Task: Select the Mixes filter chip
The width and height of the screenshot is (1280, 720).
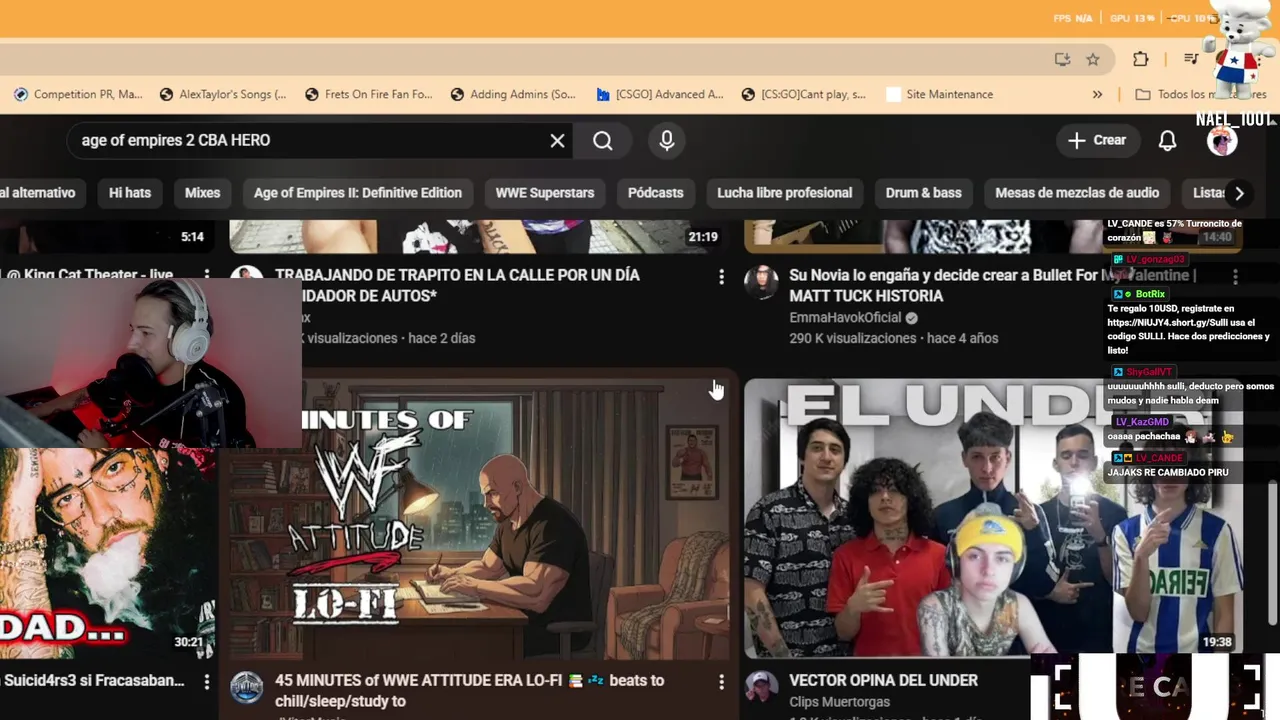Action: [x=202, y=193]
